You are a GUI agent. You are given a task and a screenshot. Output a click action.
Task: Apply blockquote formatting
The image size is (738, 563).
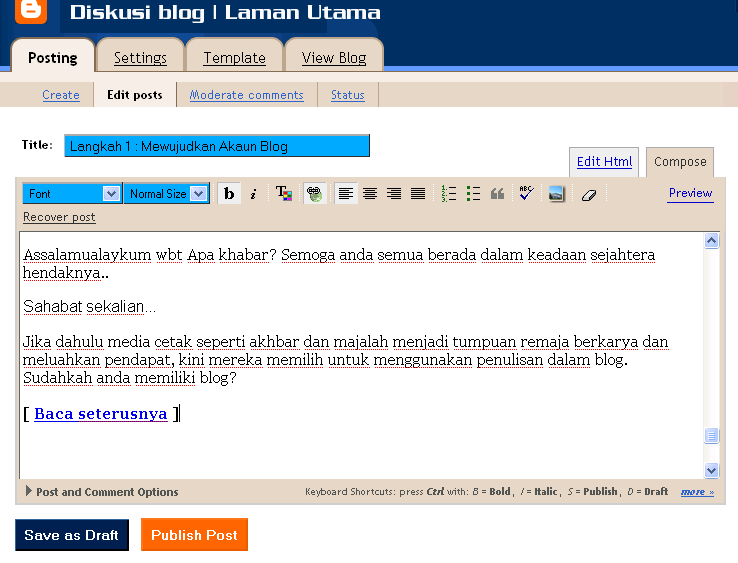point(497,193)
